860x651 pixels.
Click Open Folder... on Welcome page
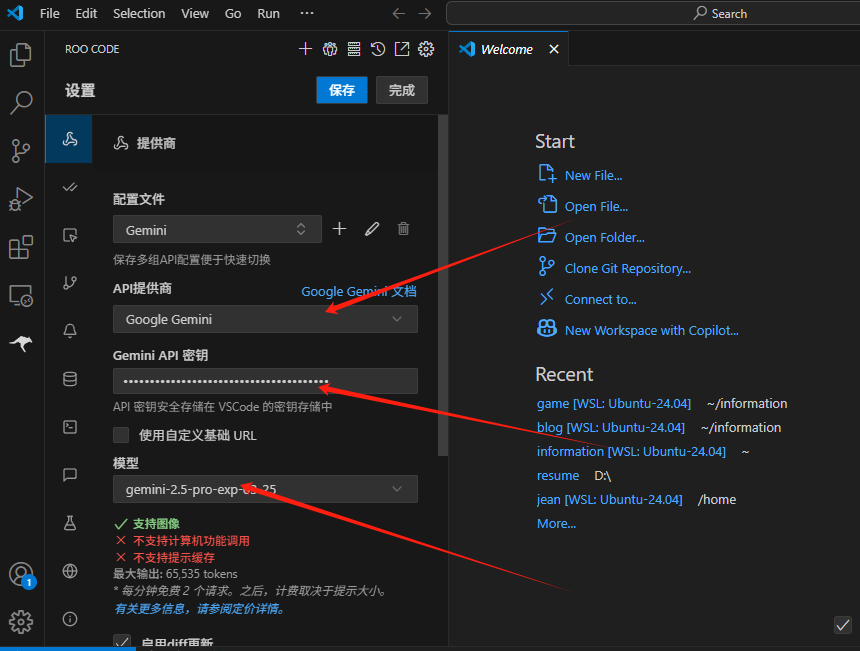[x=604, y=237]
